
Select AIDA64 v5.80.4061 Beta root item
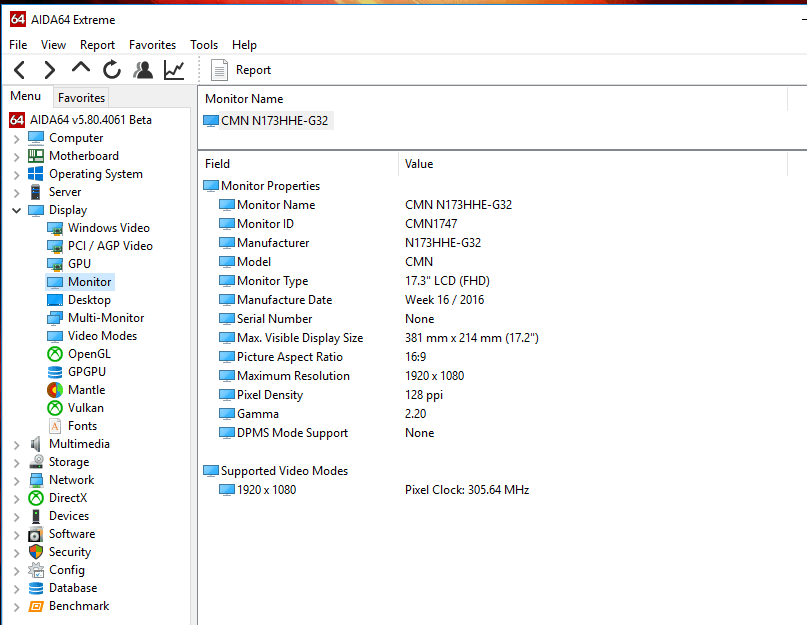81,120
